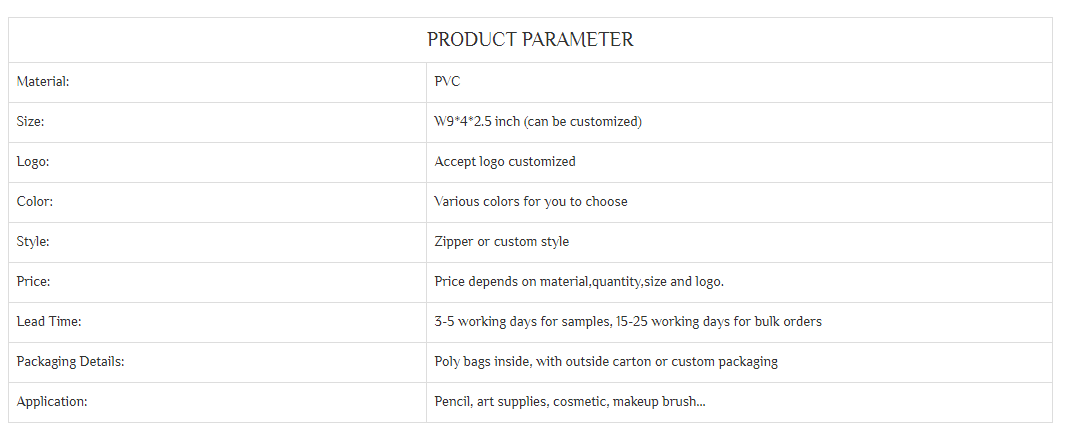
Task: Click the Logo: row label
Action: pyautogui.click(x=33, y=162)
